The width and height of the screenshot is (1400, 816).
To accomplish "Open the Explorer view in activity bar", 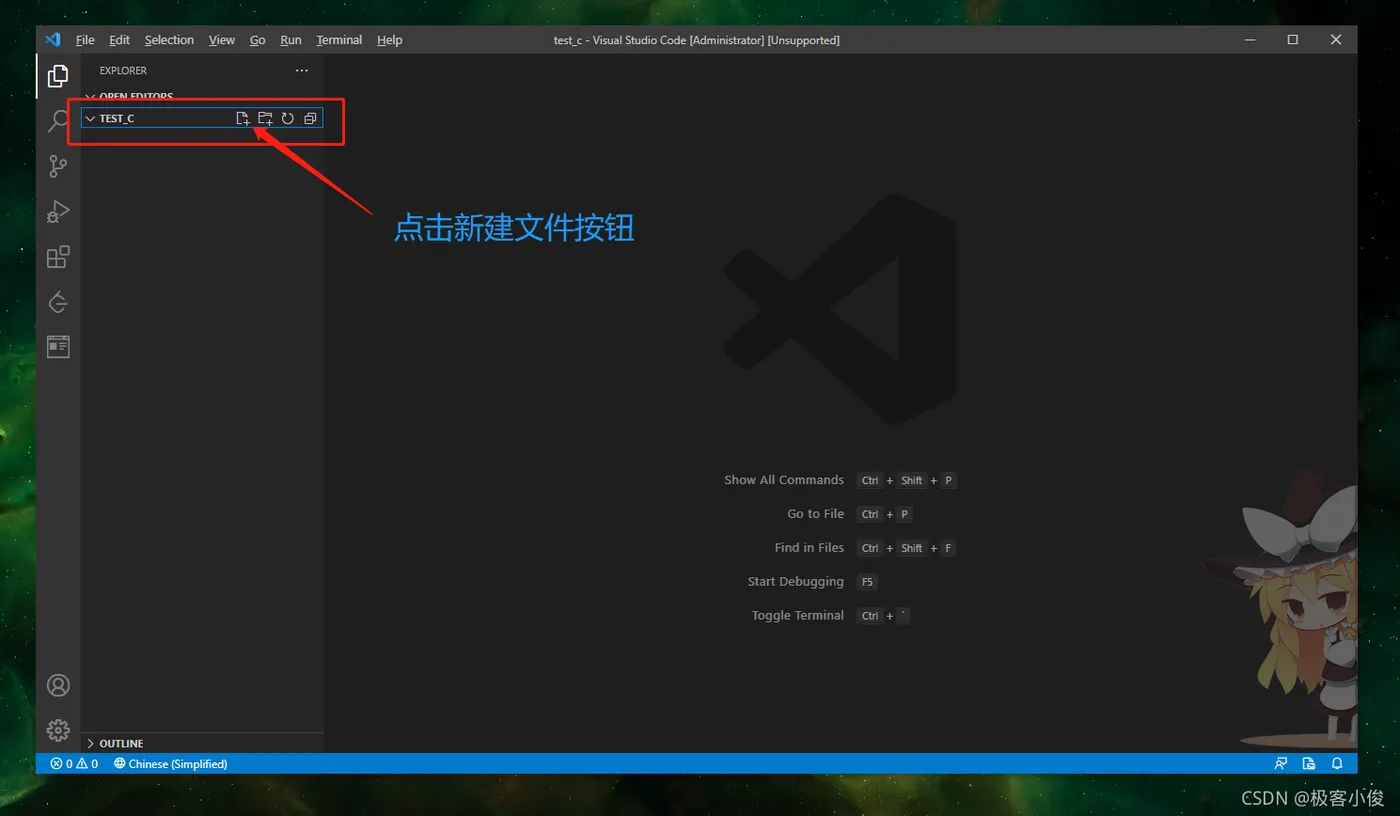I will tap(58, 76).
